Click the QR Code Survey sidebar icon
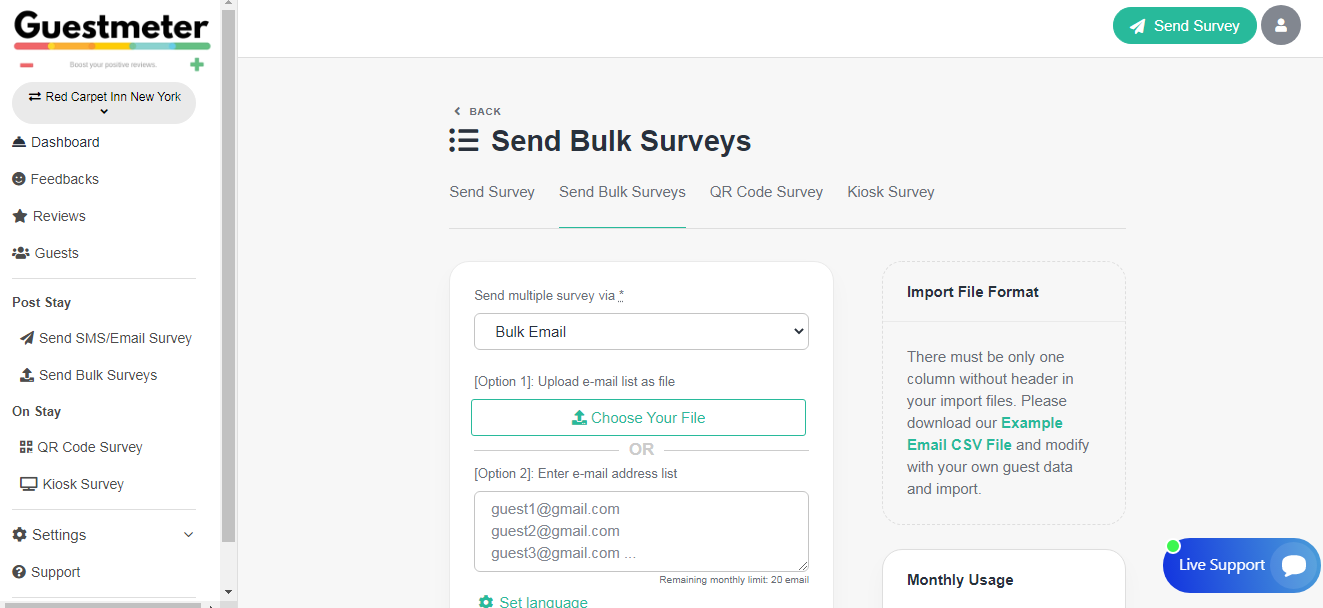The width and height of the screenshot is (1323, 608). [26, 447]
